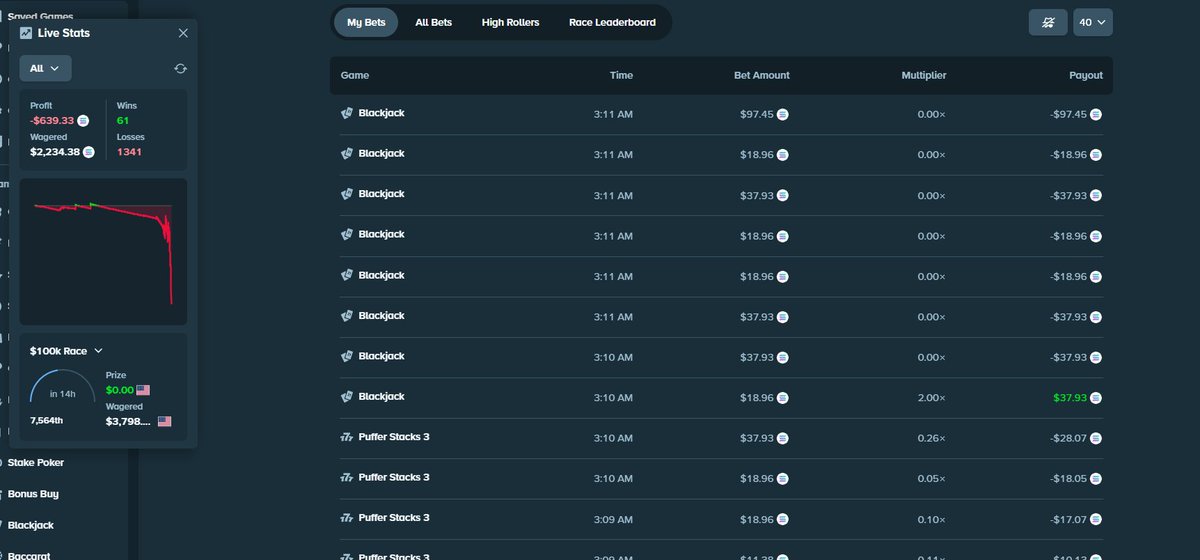Click the 0.10× multiplier value
The image size is (1200, 560).
tap(932, 519)
